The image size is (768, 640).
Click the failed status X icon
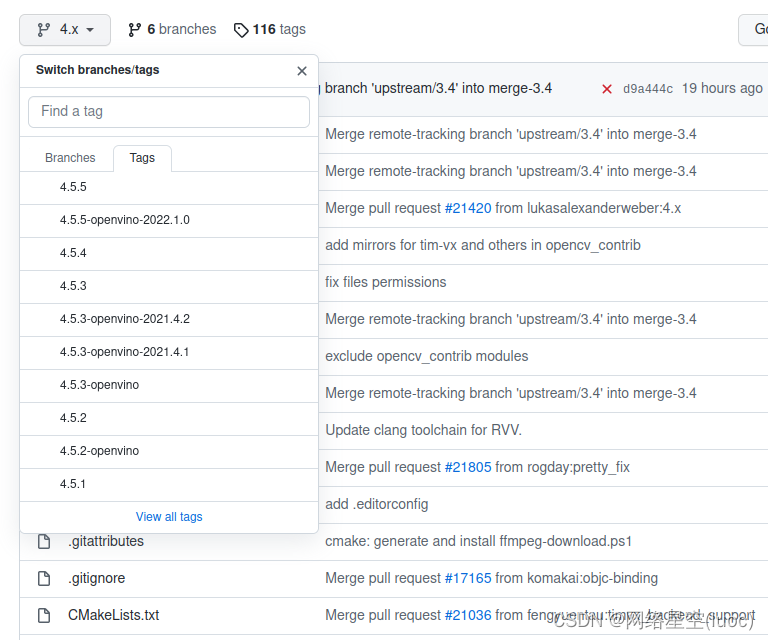coord(607,89)
